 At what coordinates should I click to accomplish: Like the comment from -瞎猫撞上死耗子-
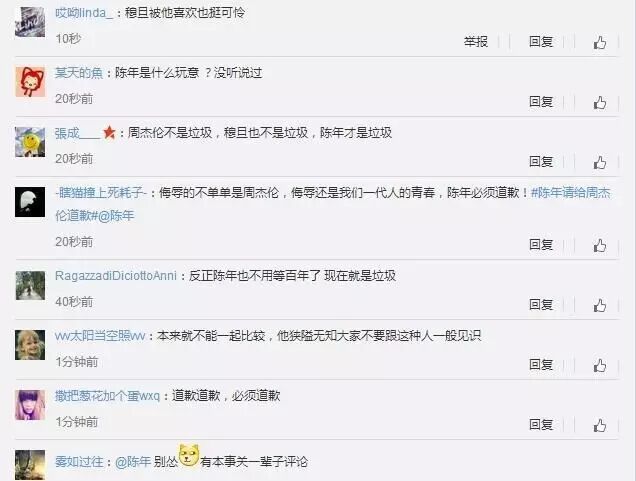(x=600, y=245)
